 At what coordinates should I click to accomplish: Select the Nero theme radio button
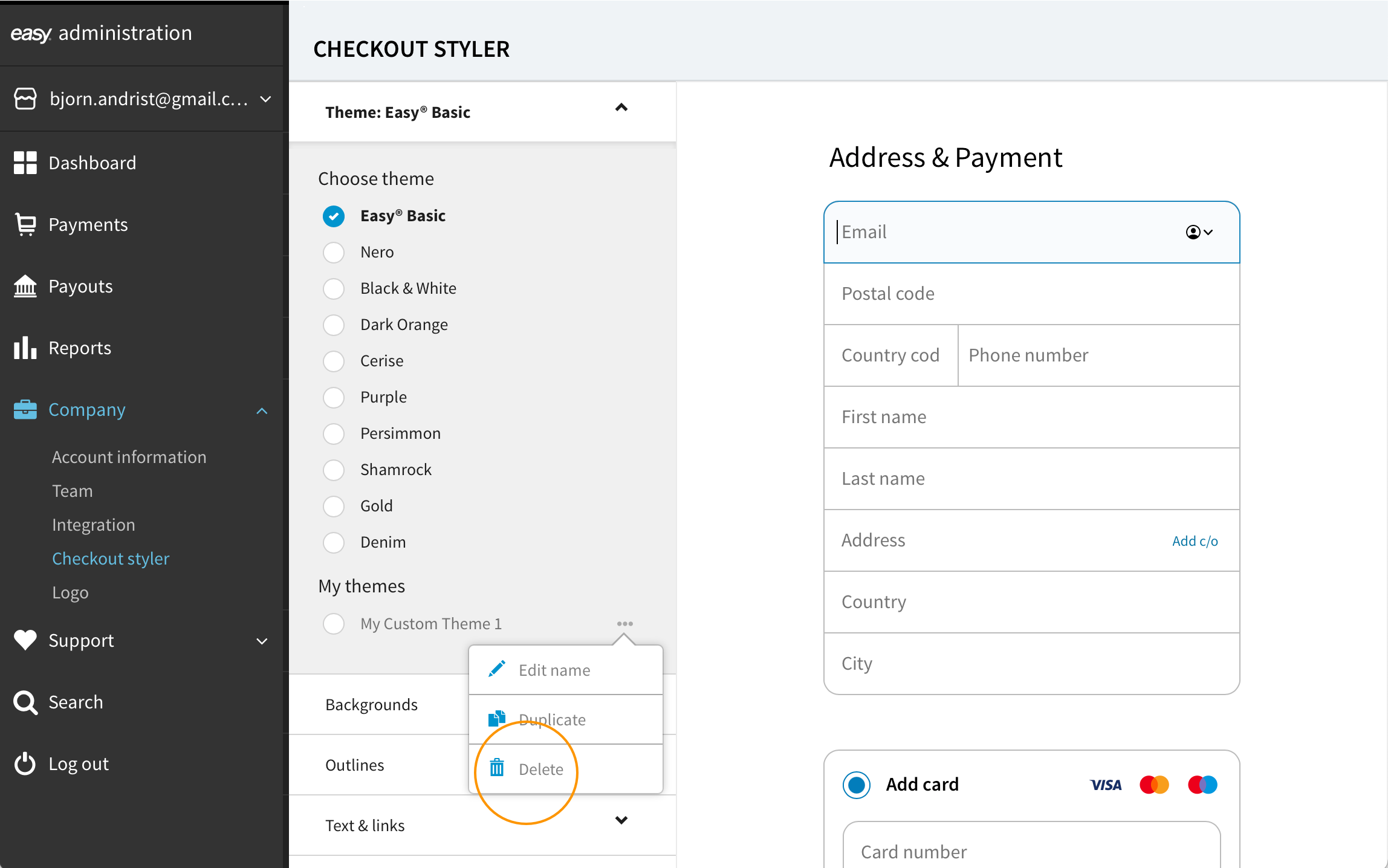coord(334,252)
